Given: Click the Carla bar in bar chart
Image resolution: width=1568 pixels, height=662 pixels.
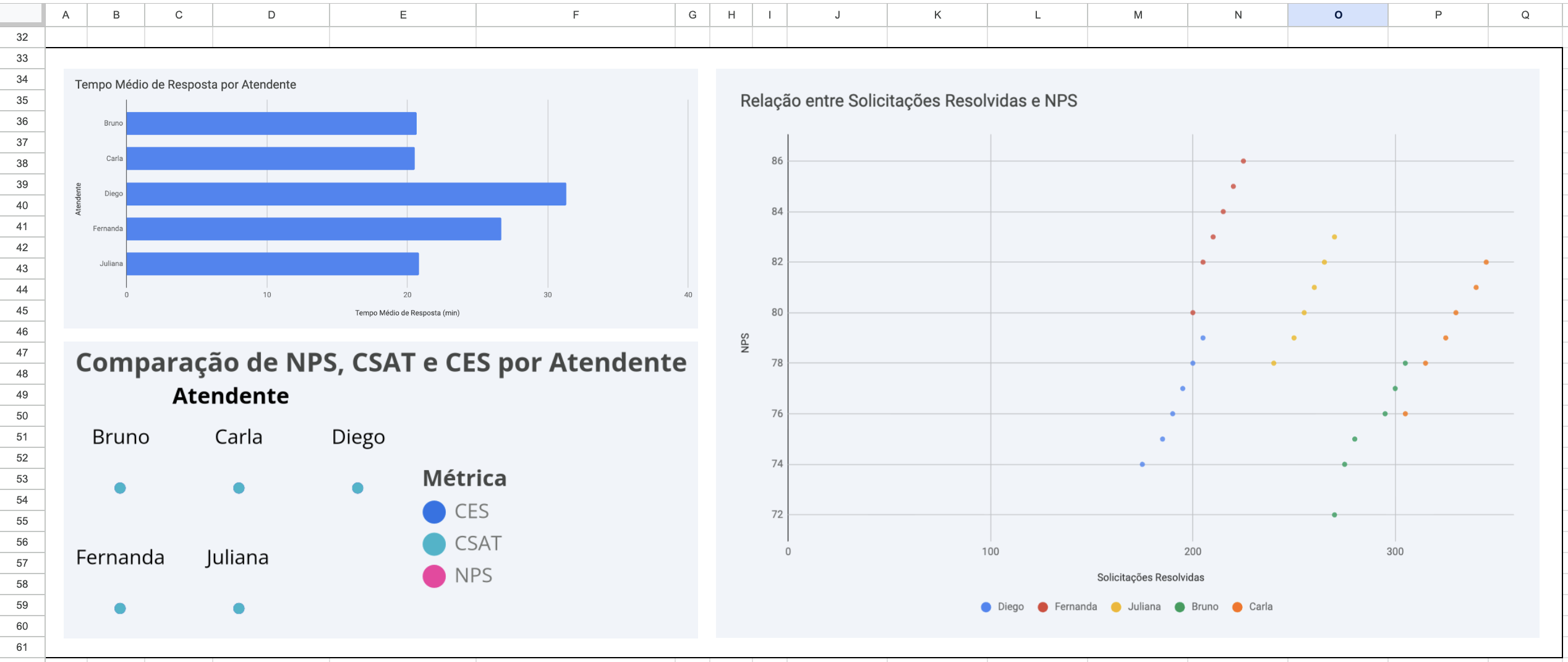Looking at the screenshot, I should [270, 158].
